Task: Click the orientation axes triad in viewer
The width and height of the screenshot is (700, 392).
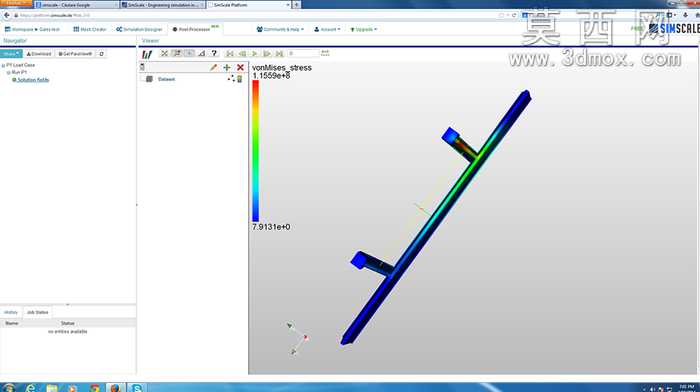Action: click(x=298, y=338)
